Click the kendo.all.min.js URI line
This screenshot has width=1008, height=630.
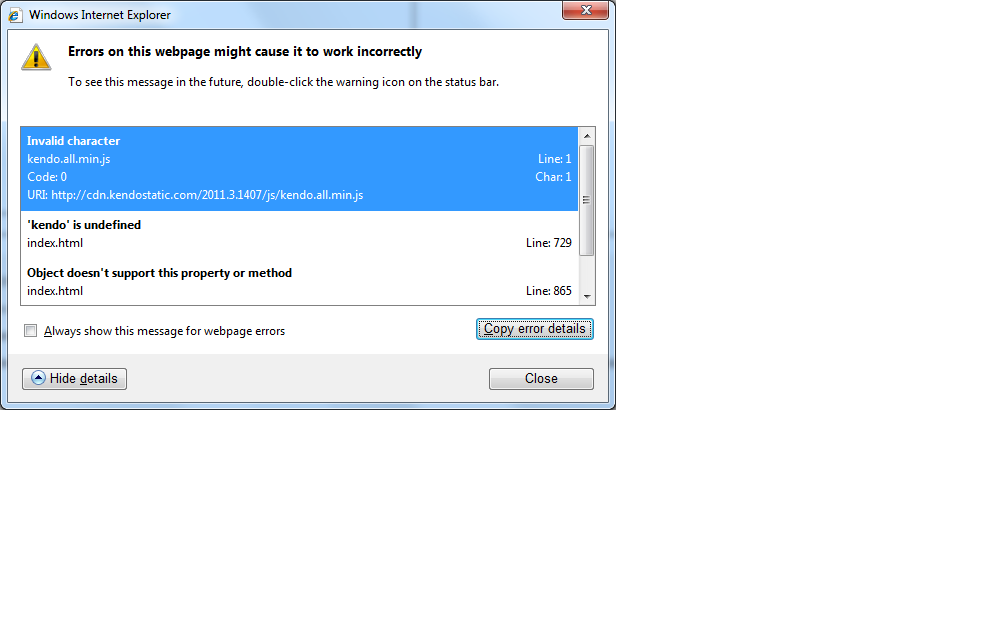(195, 195)
